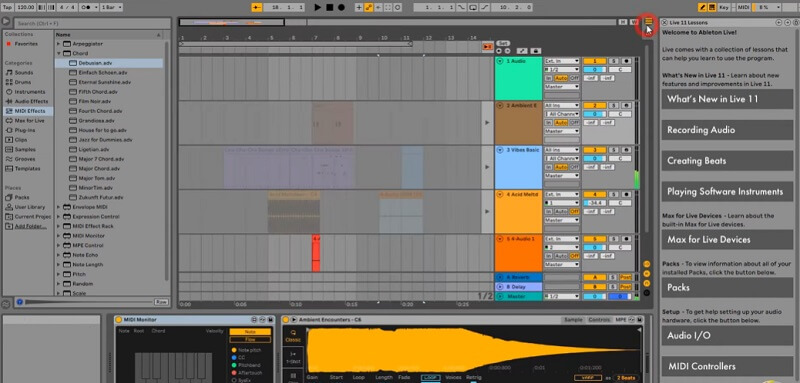Toggle the Follow playback button

tap(257, 7)
